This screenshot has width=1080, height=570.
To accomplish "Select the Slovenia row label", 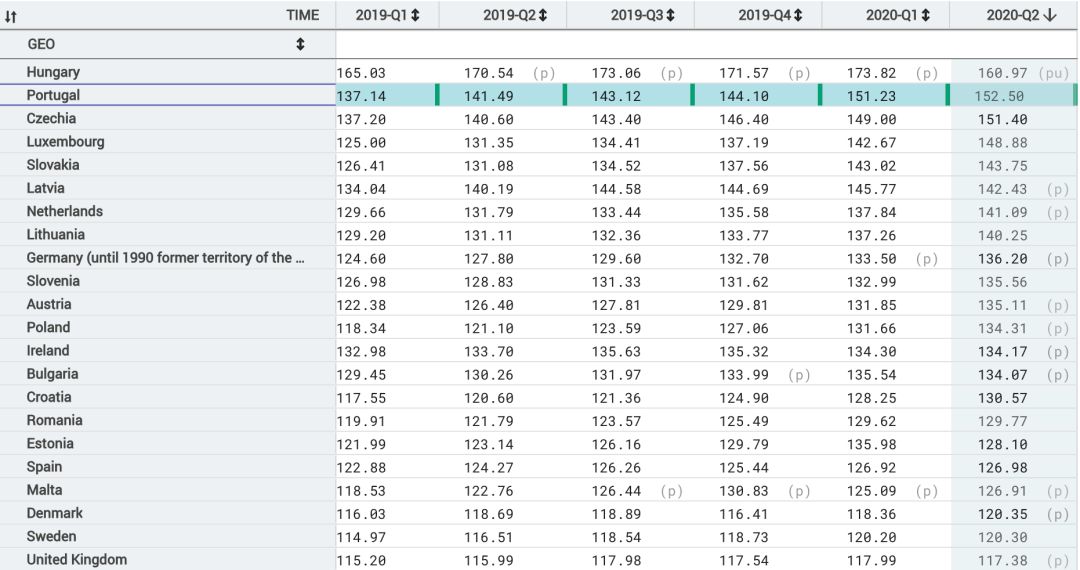I will point(53,281).
